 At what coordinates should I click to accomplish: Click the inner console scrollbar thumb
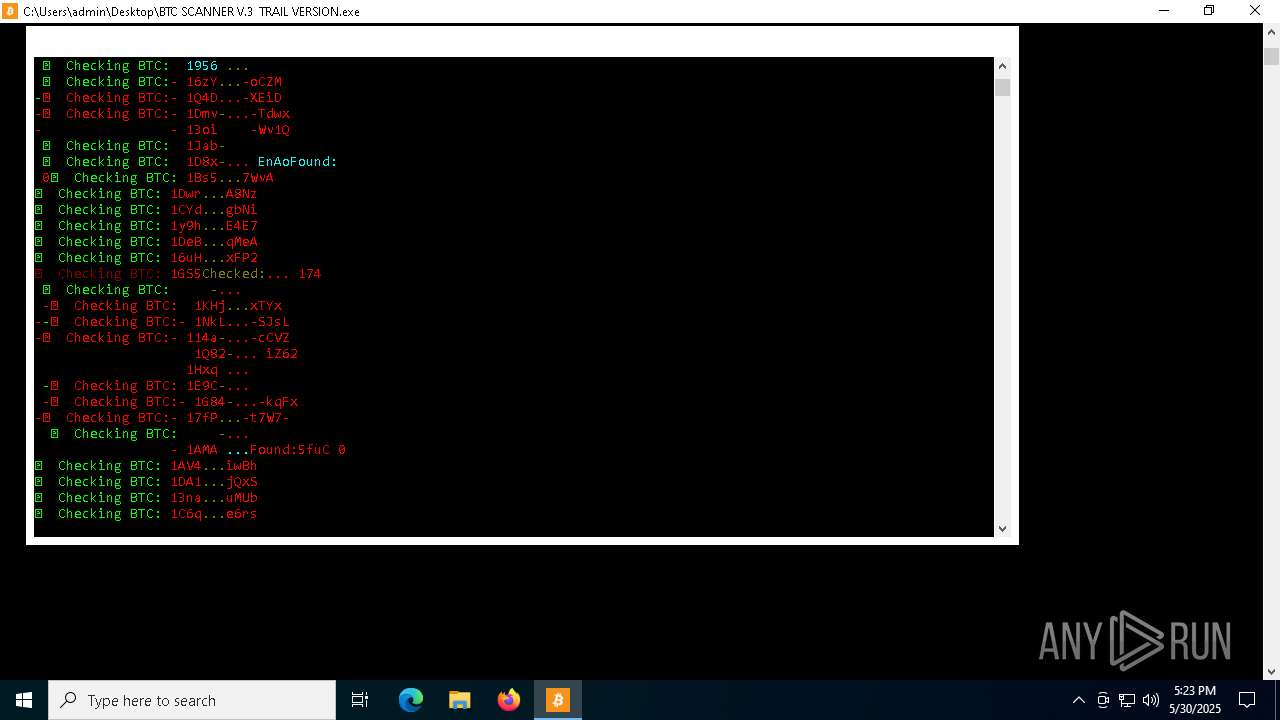1002,88
